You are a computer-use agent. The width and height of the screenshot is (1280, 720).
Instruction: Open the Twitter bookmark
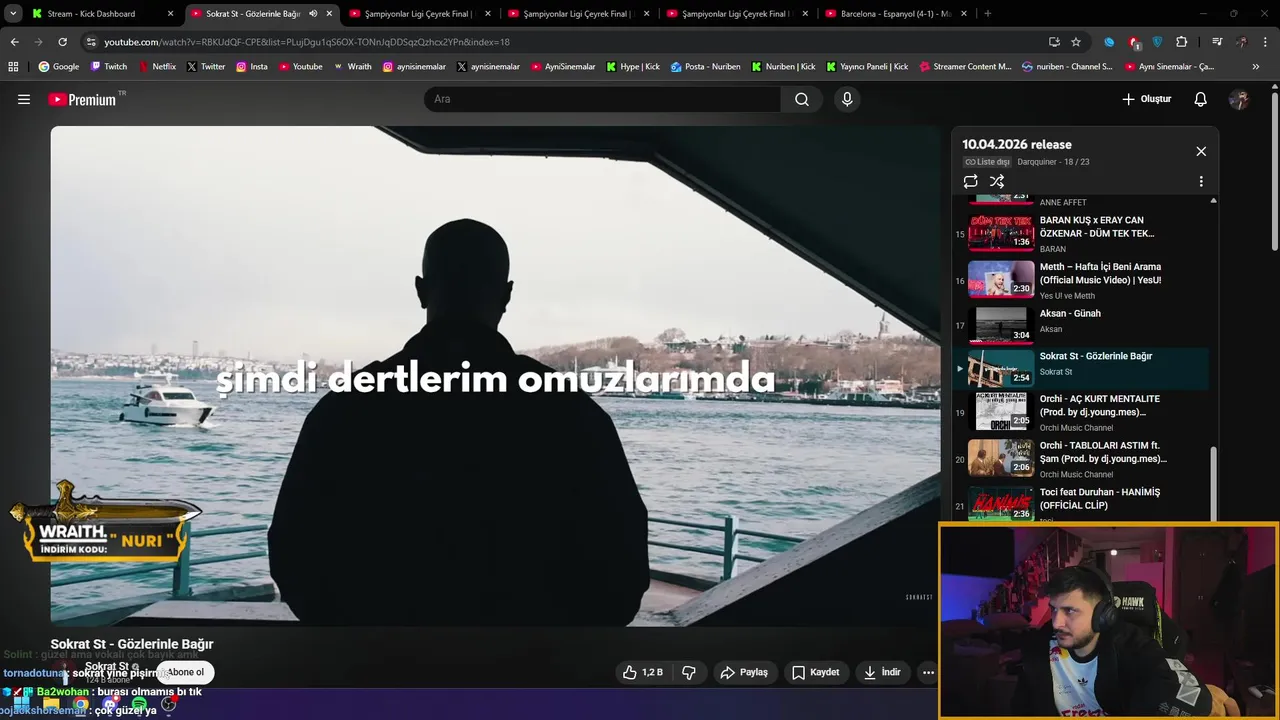tap(206, 67)
